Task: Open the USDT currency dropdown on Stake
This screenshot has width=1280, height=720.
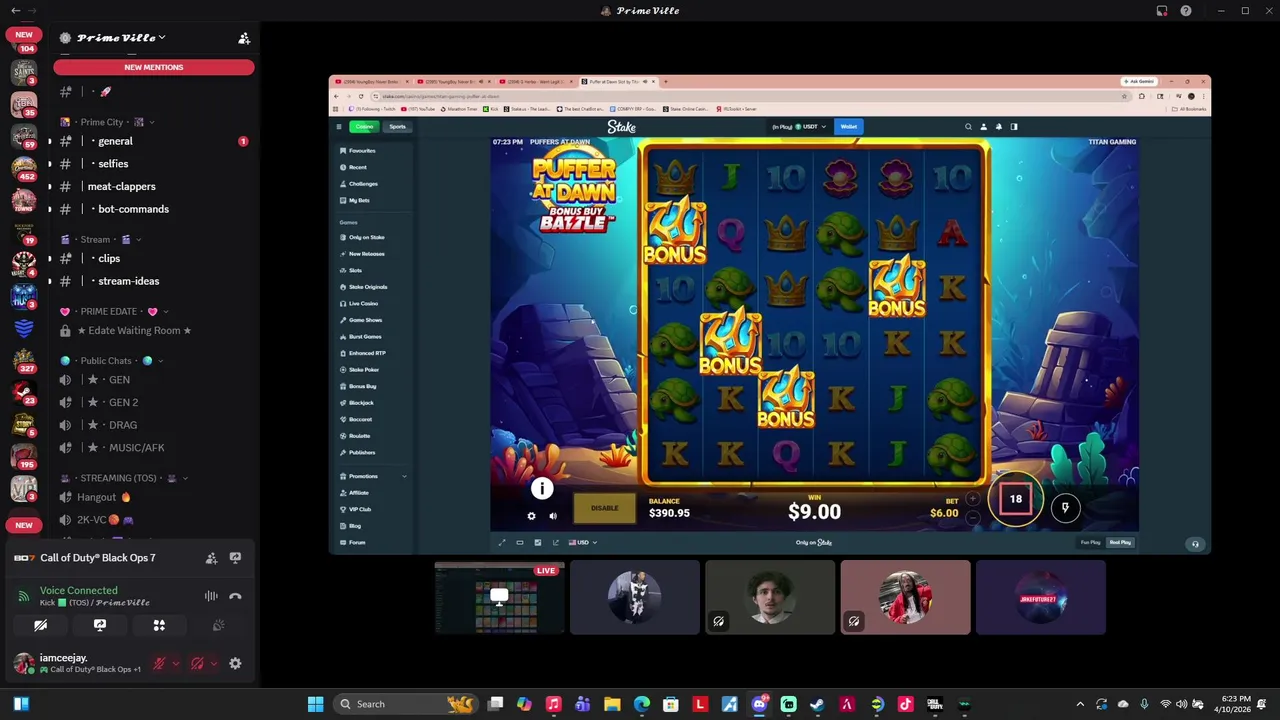Action: tap(799, 127)
